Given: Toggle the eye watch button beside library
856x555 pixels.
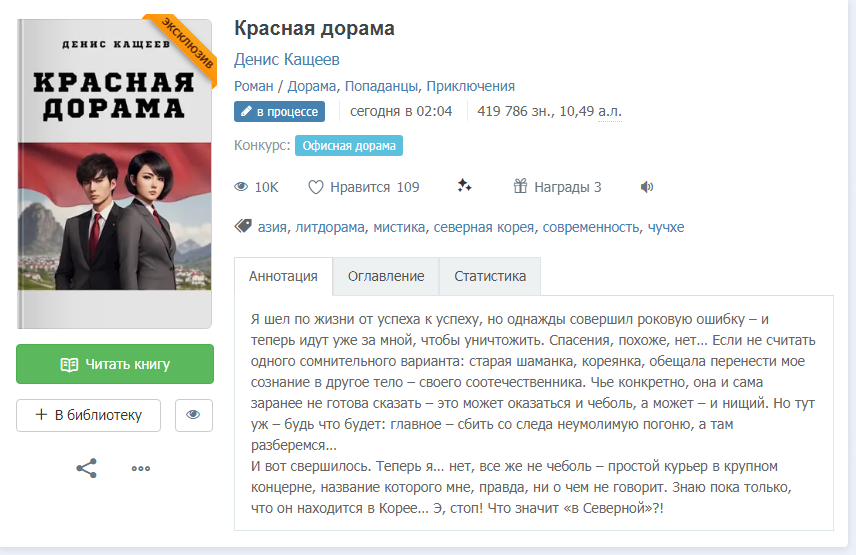Looking at the screenshot, I should click(193, 415).
